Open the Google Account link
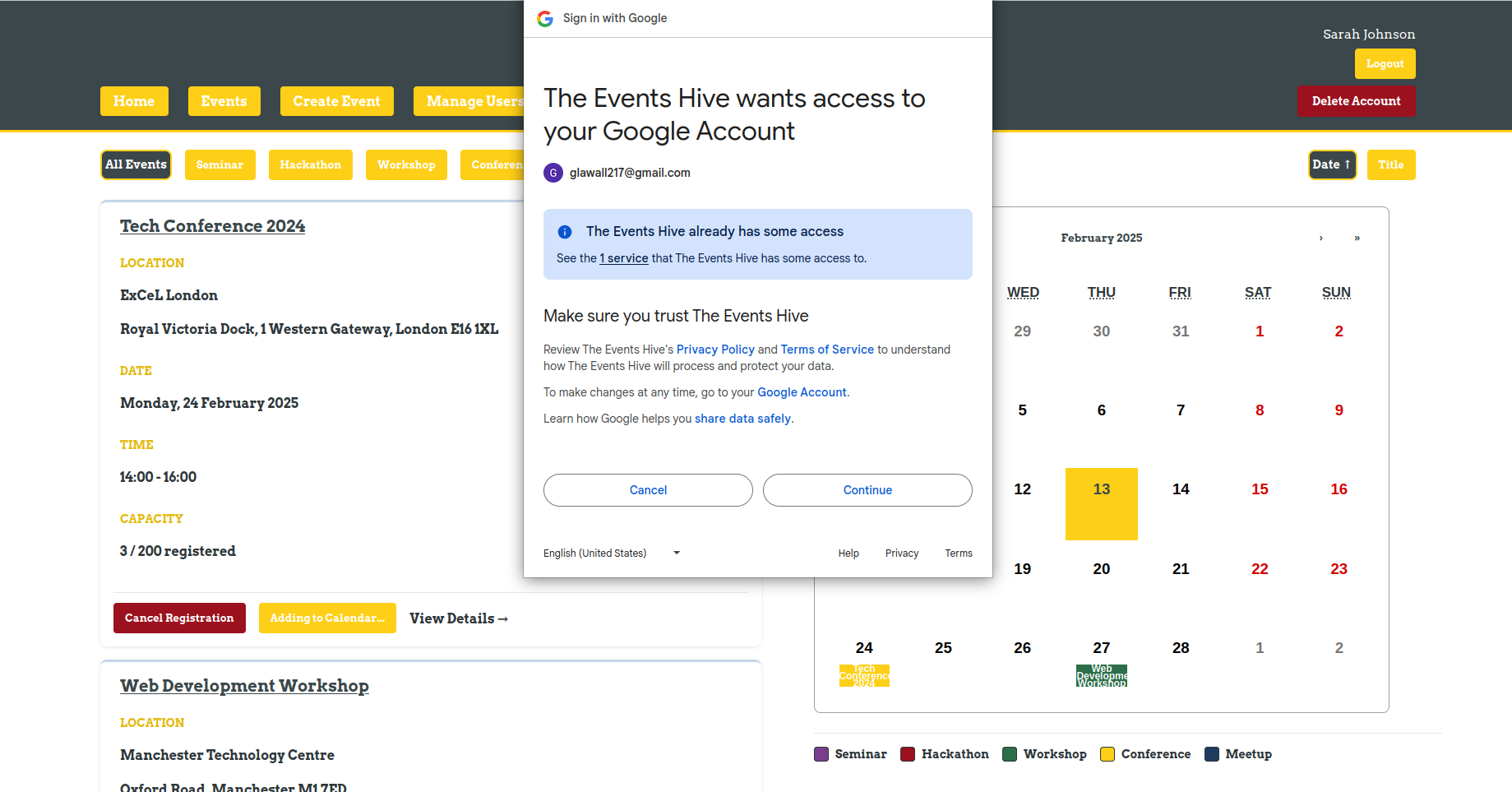Screen dimensions: 1512x792 pos(802,392)
